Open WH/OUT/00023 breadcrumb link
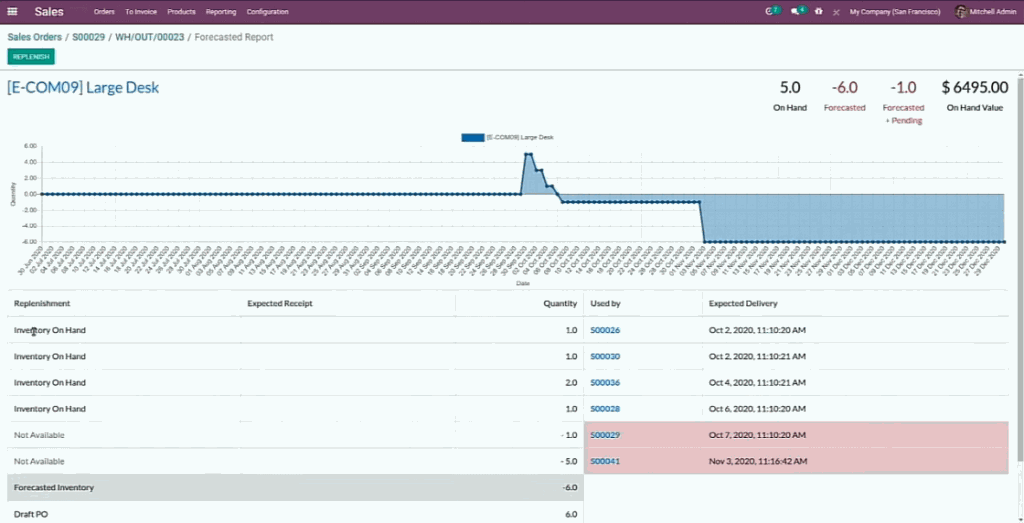The image size is (1024, 523). click(150, 37)
